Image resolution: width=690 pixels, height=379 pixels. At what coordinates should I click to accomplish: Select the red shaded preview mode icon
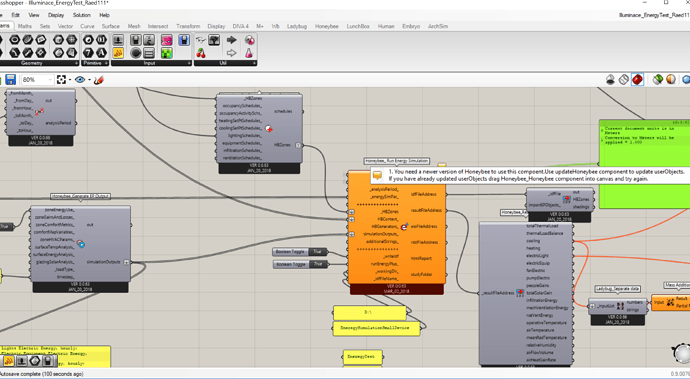(637, 80)
